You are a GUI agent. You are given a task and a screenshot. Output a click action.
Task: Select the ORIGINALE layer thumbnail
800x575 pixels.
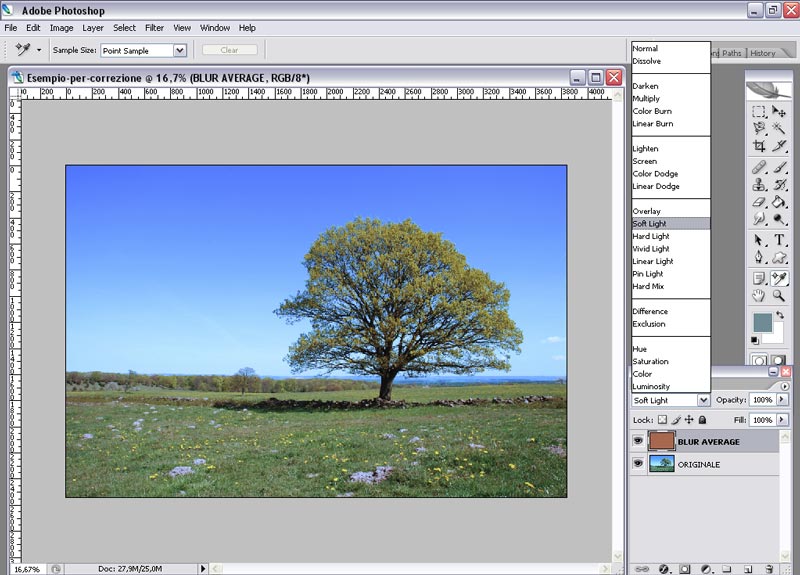pyautogui.click(x=661, y=464)
